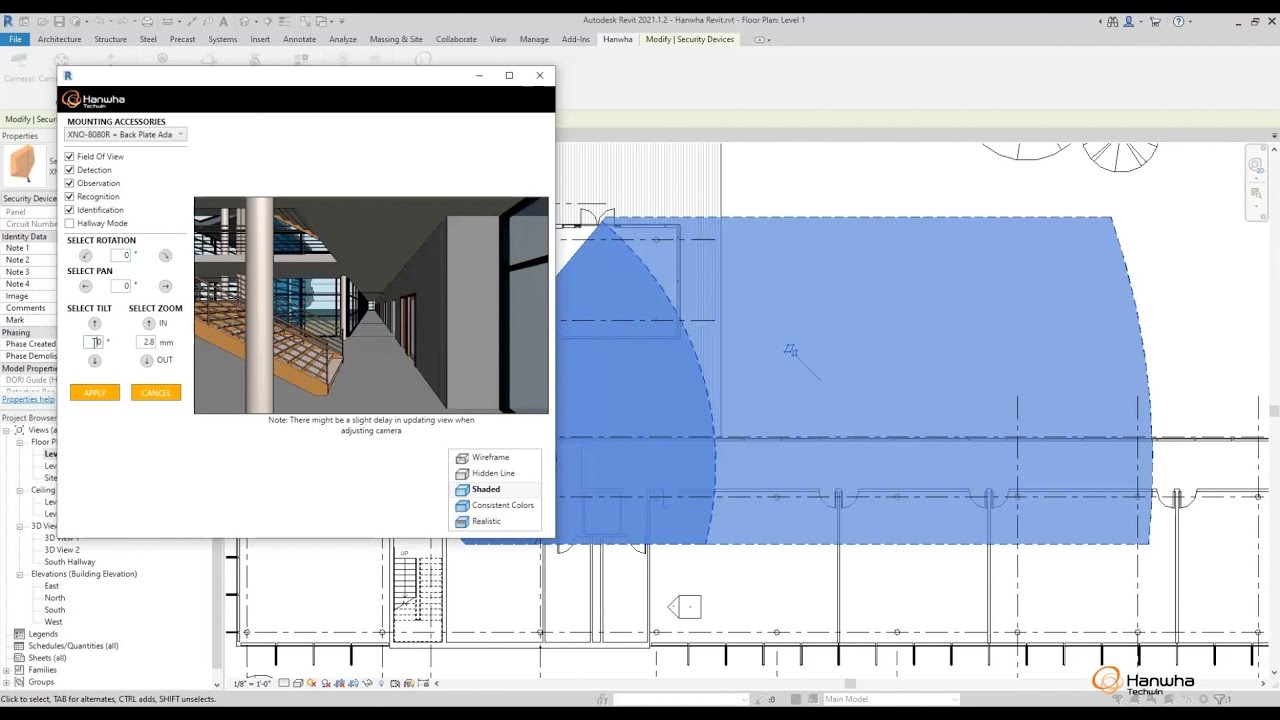Click the Detail Level icon in the view control bar
The image size is (1280, 720).
point(284,683)
